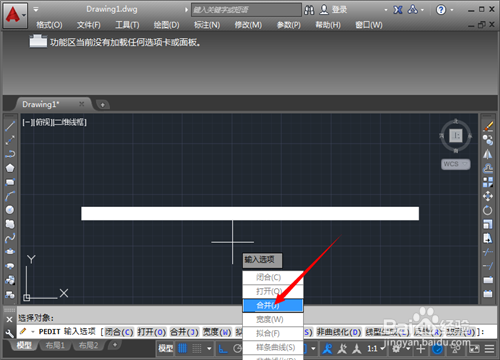The height and width of the screenshot is (360, 500).
Task: Toggle the Model space status bar button
Action: pos(166,349)
